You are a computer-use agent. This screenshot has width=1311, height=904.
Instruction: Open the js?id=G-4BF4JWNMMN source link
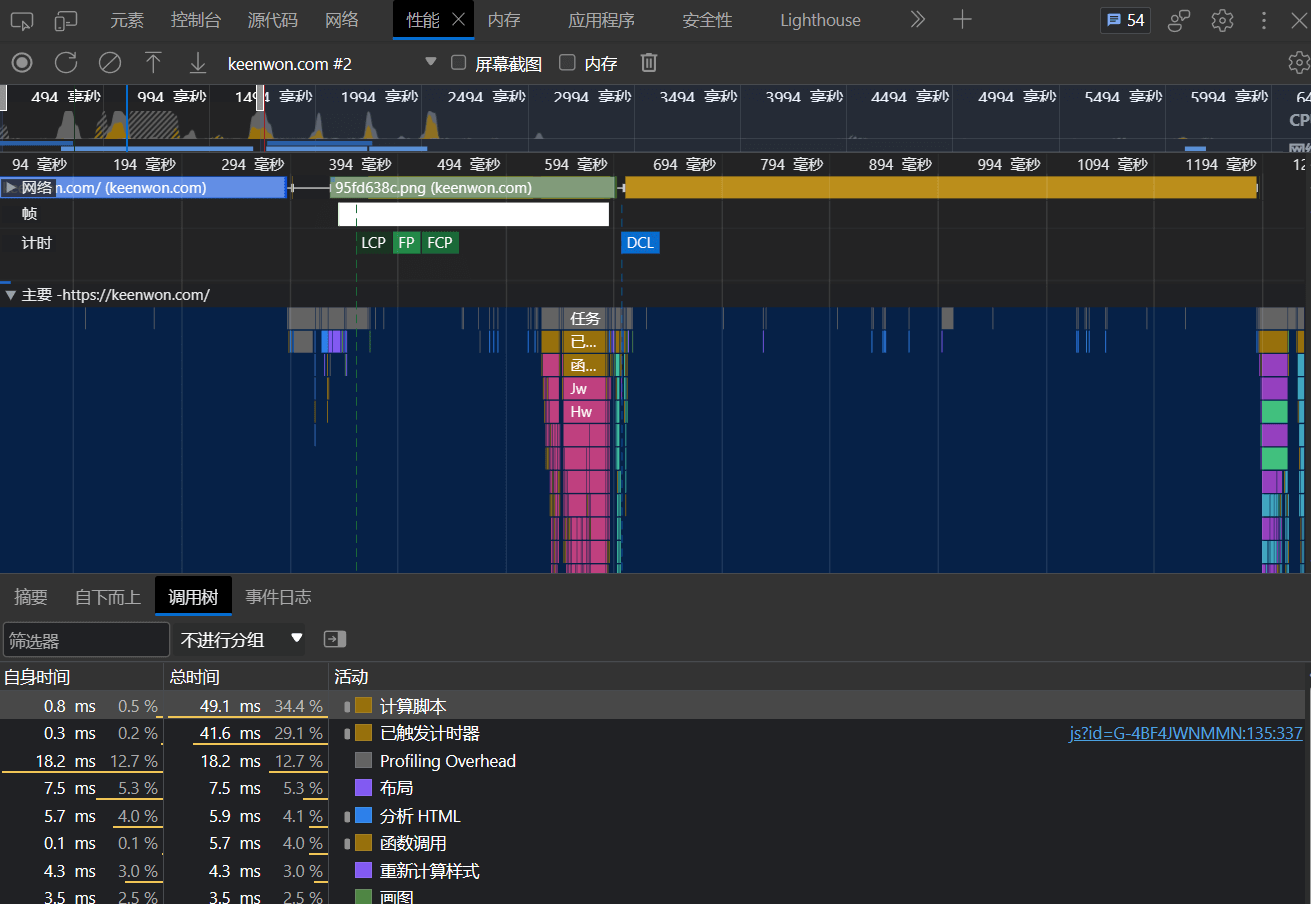tap(1185, 733)
